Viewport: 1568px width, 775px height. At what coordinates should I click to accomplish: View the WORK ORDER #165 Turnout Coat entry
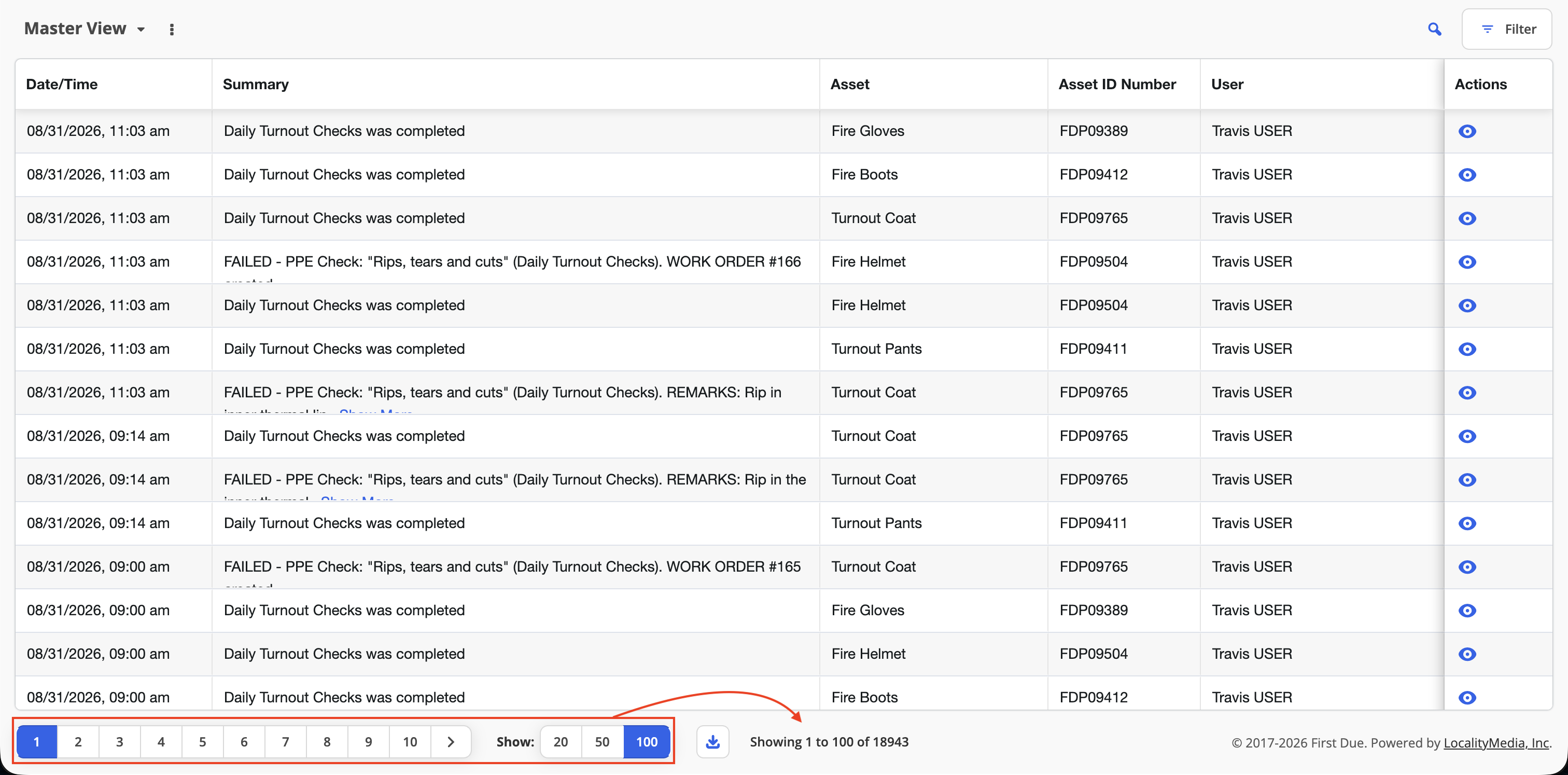point(1467,567)
